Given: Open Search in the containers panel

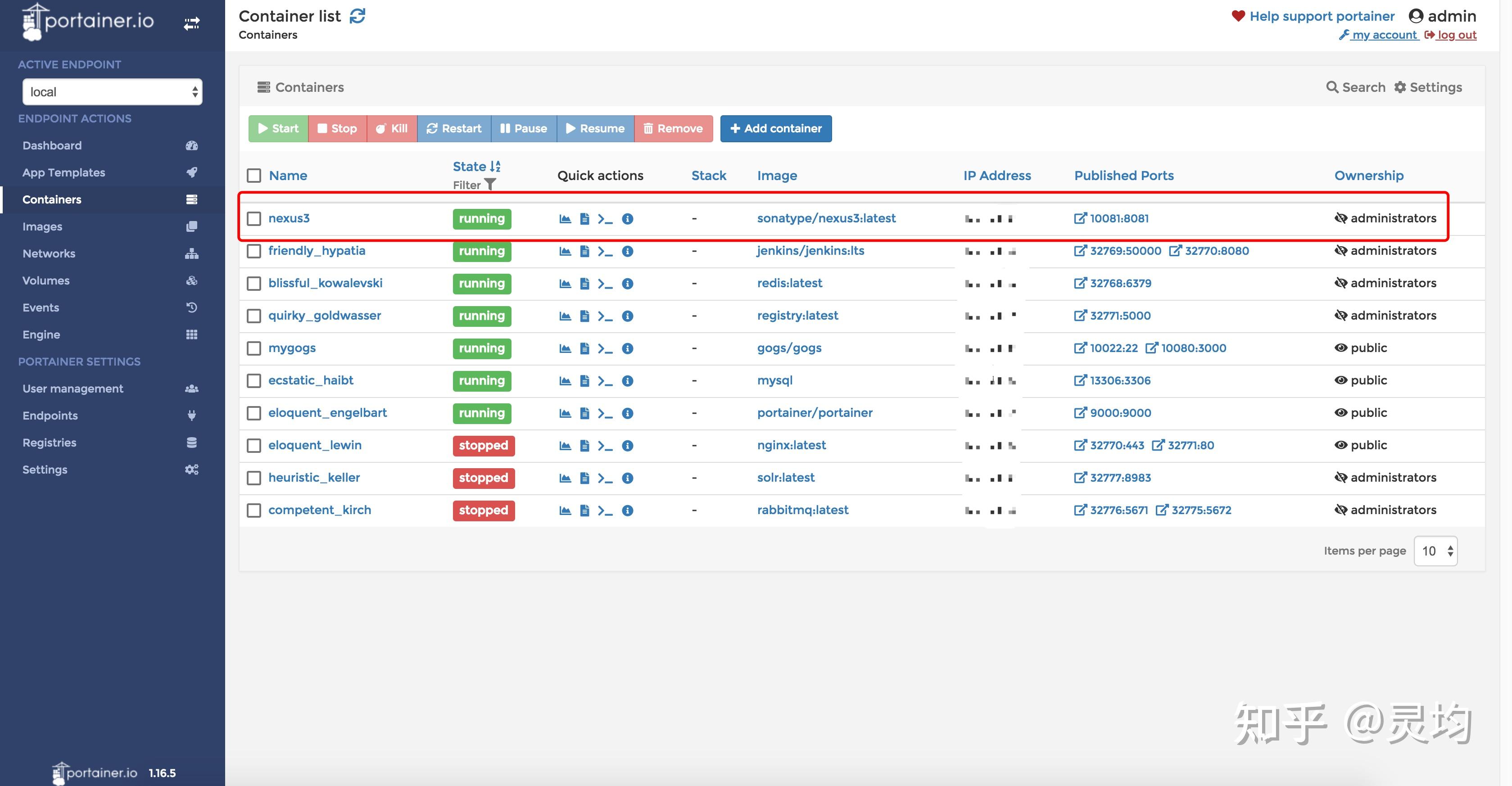Looking at the screenshot, I should tap(1356, 87).
